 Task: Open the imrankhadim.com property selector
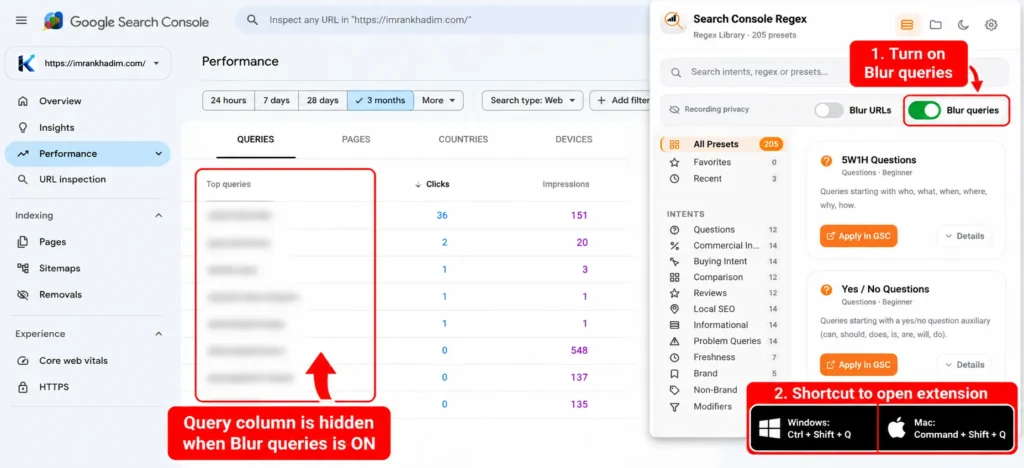click(x=88, y=63)
